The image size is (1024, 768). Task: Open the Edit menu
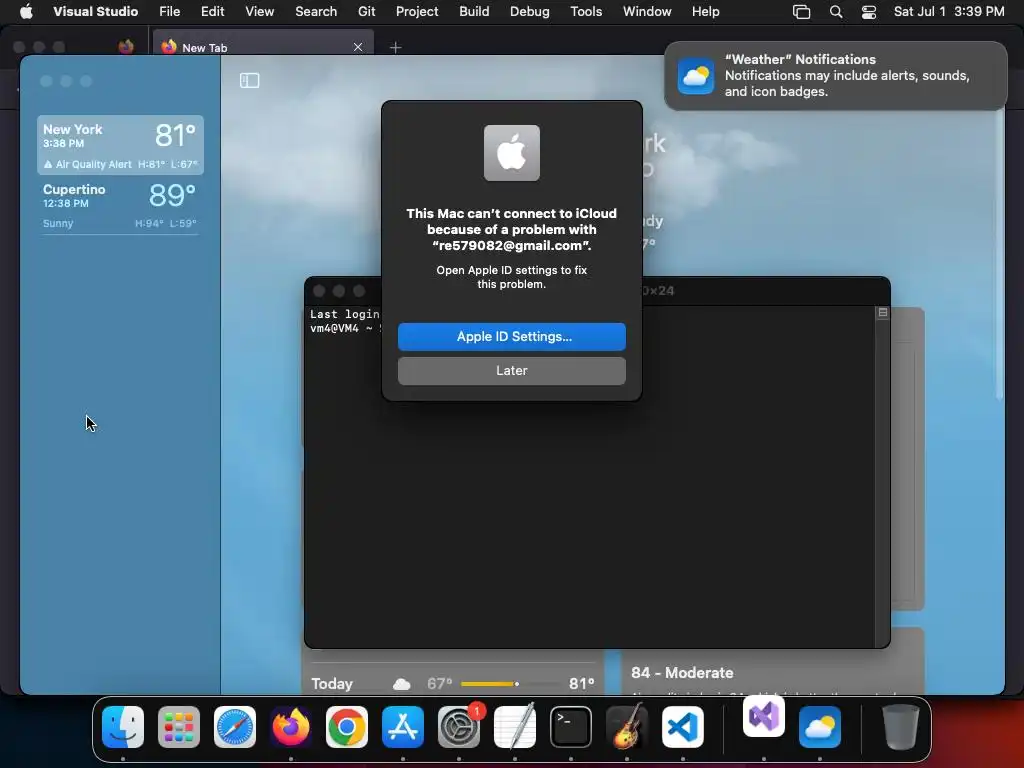(x=212, y=11)
